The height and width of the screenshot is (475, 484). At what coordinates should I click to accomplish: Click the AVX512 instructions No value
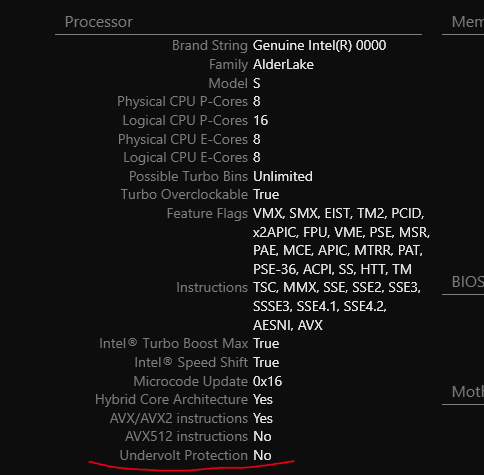(262, 436)
